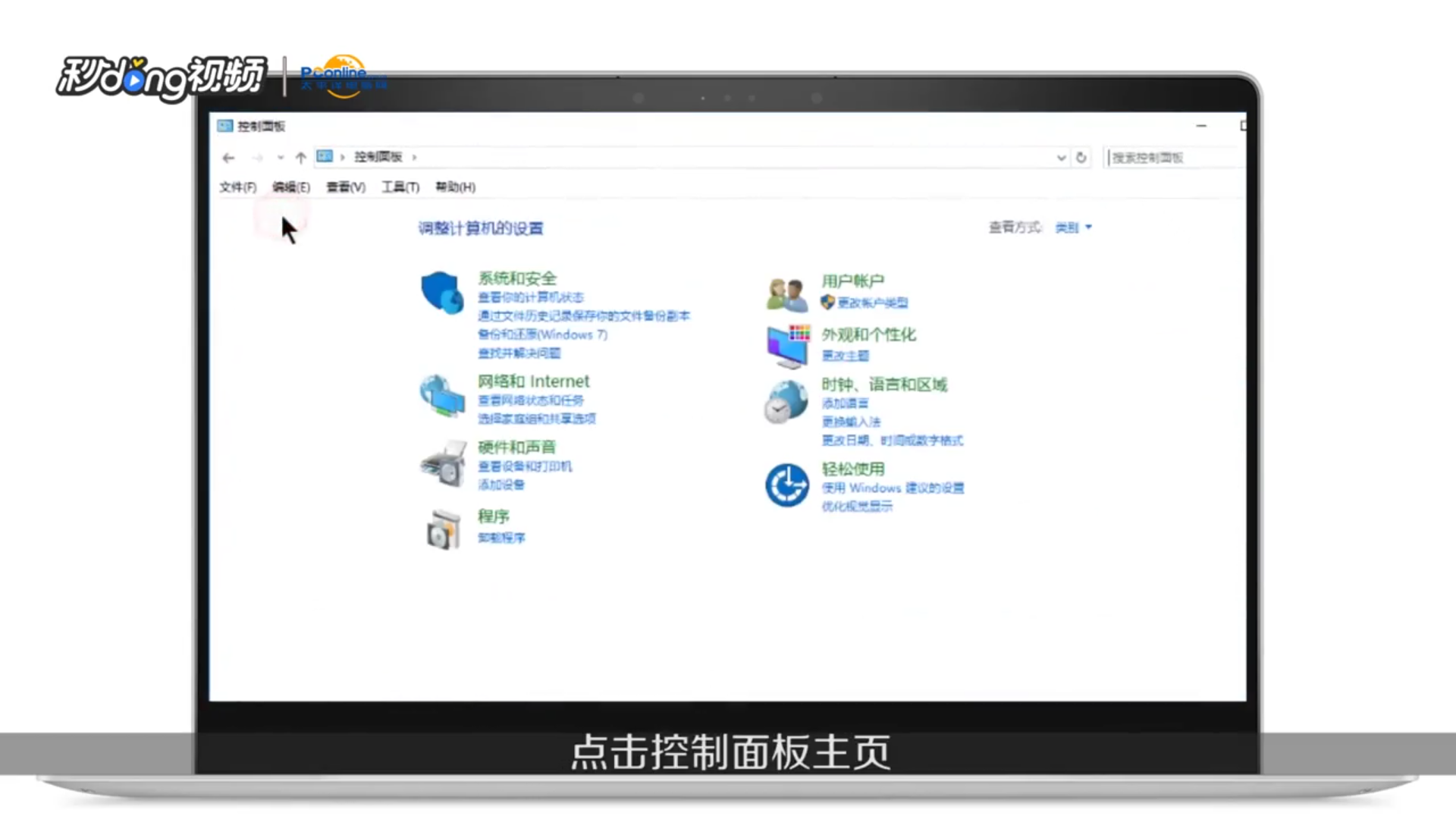The image size is (1456, 819).
Task: Click the file history backup link
Action: (584, 316)
